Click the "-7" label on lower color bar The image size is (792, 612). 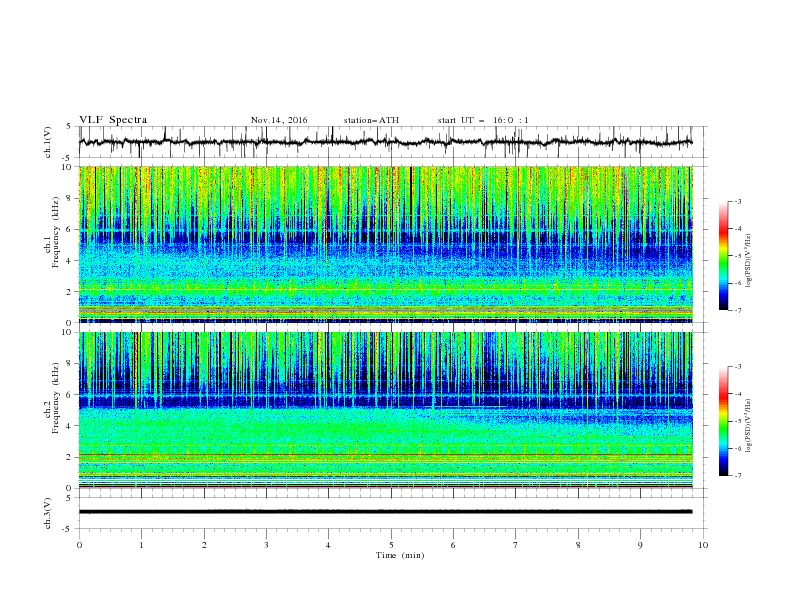tap(738, 475)
